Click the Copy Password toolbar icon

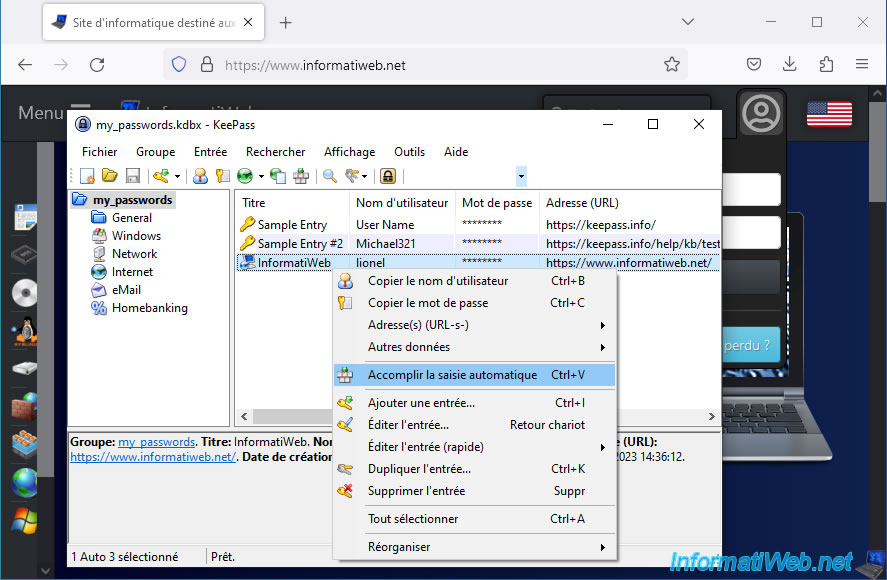pyautogui.click(x=222, y=176)
